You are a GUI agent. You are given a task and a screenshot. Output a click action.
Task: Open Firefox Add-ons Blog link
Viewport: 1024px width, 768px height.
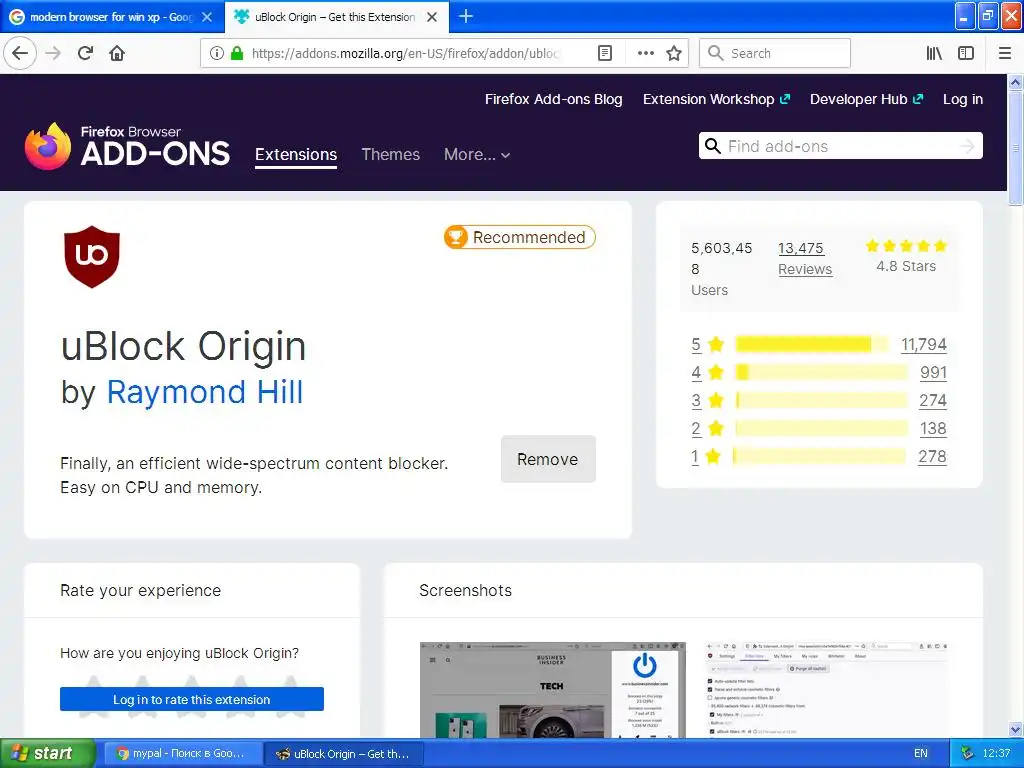[553, 99]
